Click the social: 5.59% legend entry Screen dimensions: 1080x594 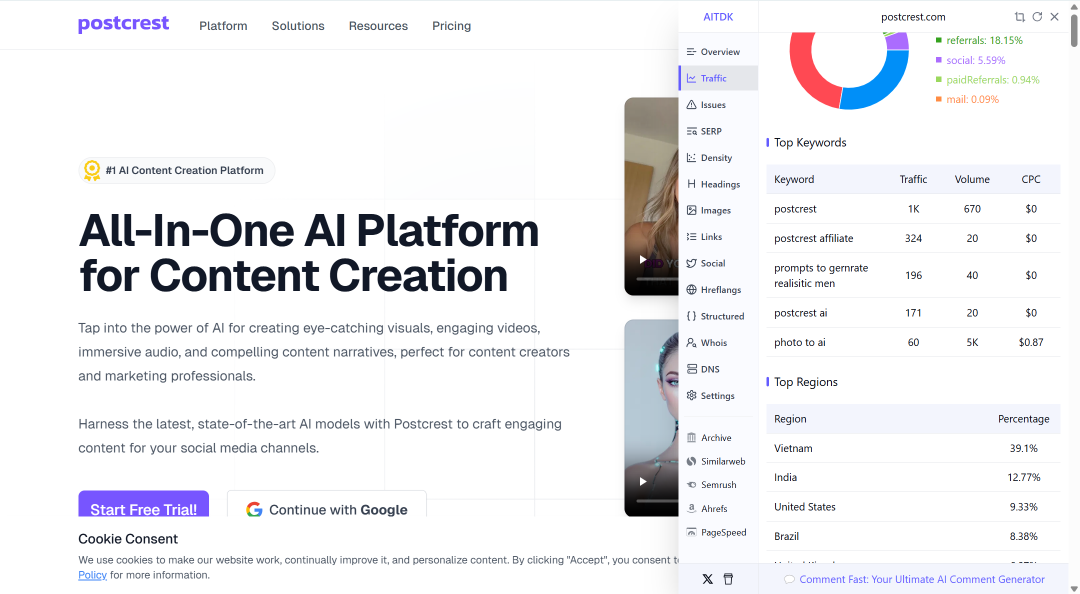click(970, 60)
